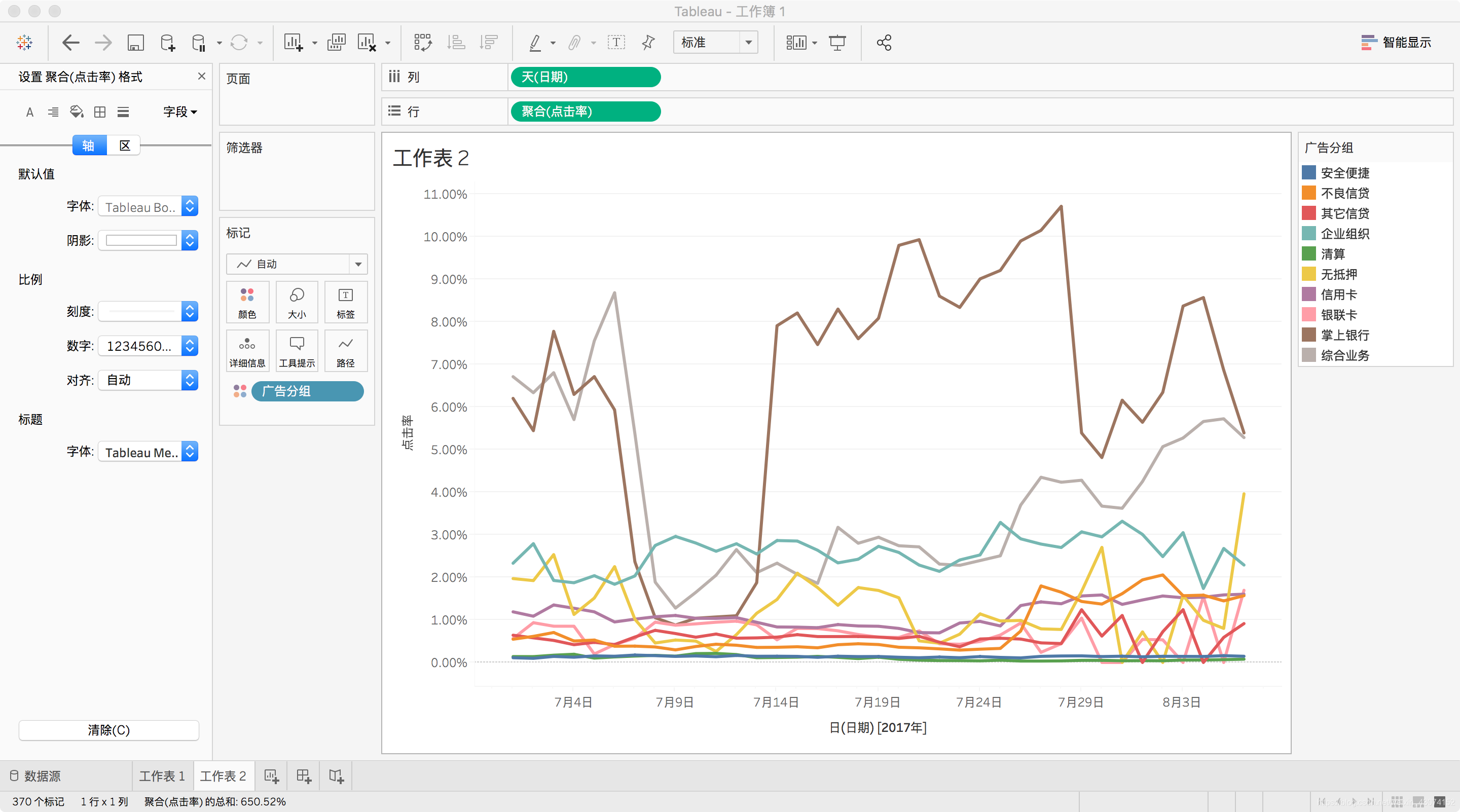This screenshot has width=1460, height=812.
Task: Switch to the 工作表 1 tab
Action: coord(162,776)
